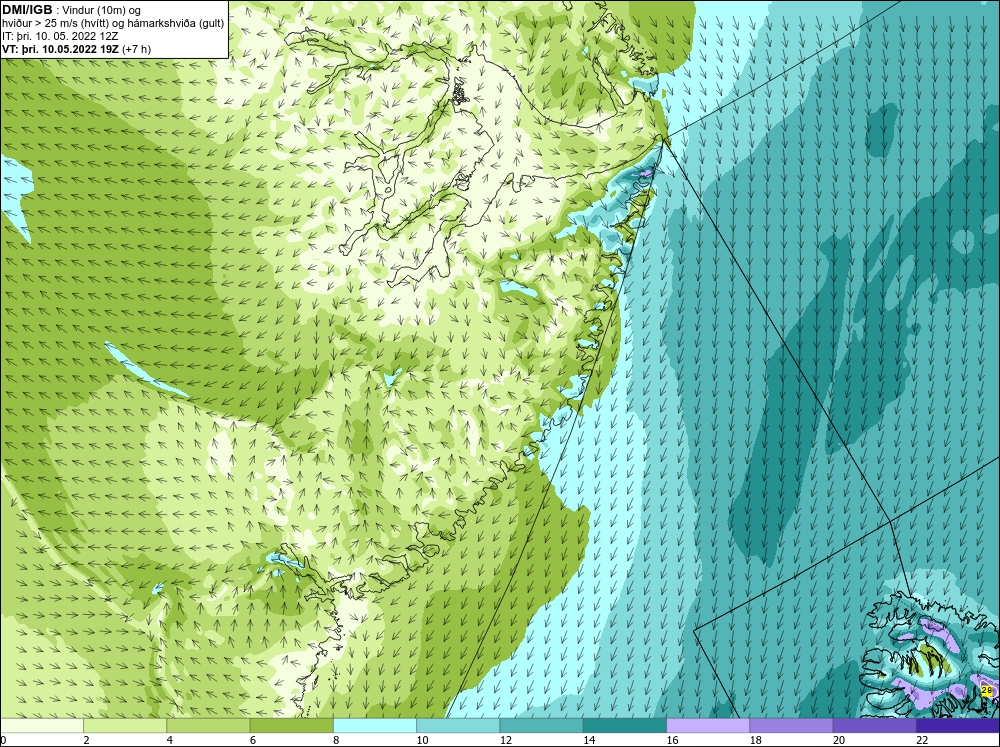This screenshot has width=1000, height=747.
Task: Click the legend scale value "18"
Action: click(x=756, y=740)
